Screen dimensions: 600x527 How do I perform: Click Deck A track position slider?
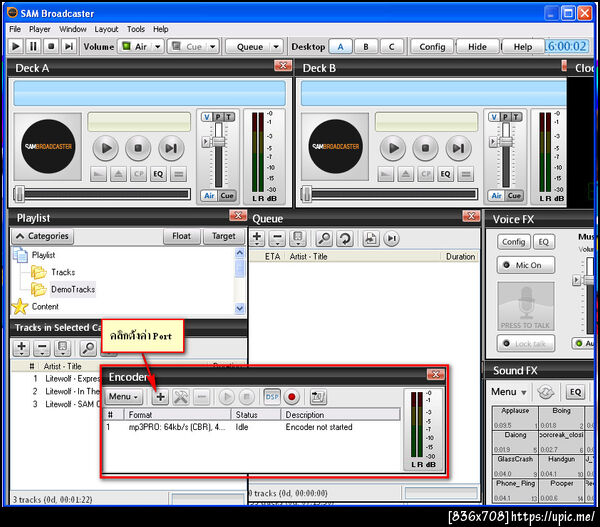pos(102,194)
